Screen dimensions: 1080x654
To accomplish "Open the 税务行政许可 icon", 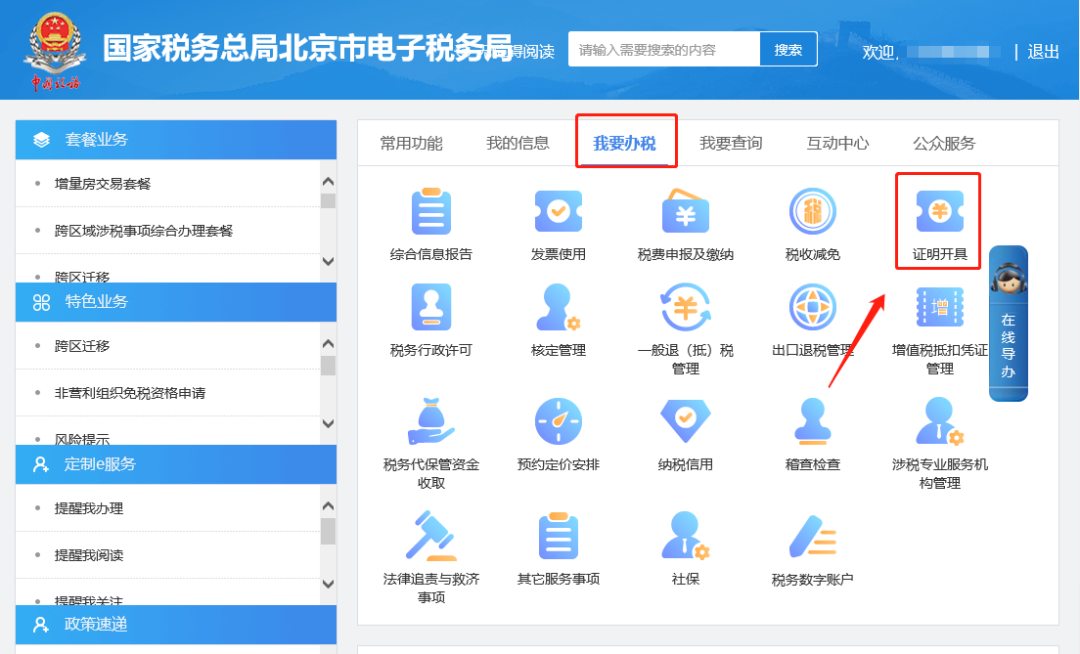I will pos(431,307).
